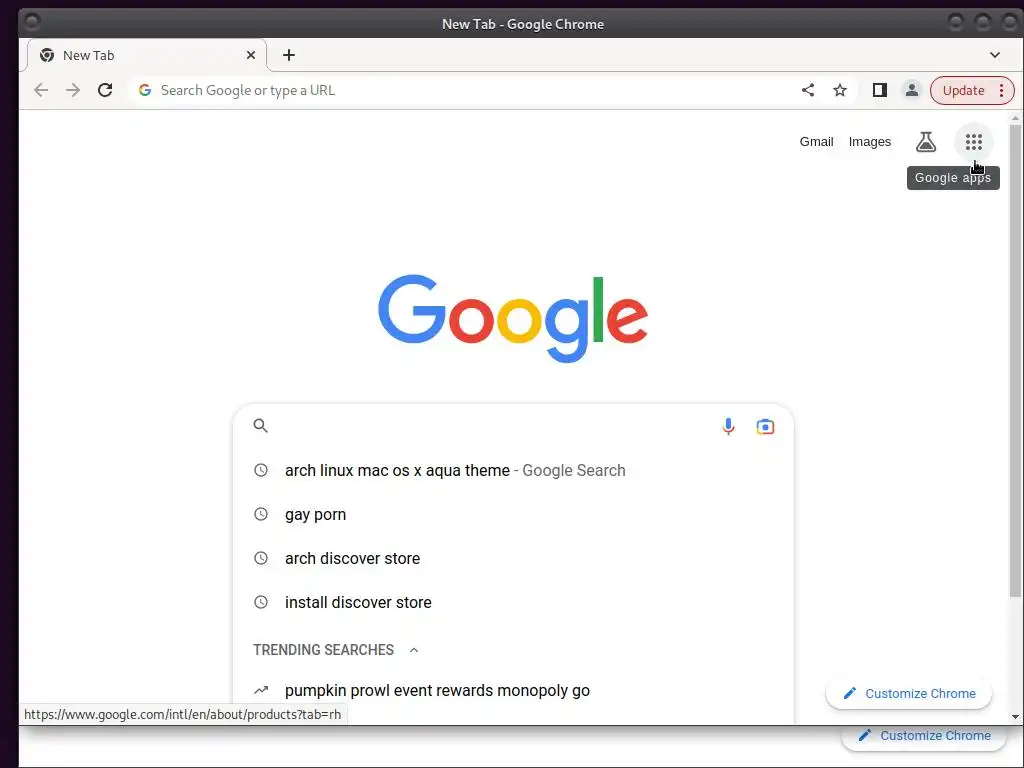
Task: Select suggestion arch linux mac os x aqua theme
Action: [x=513, y=470]
